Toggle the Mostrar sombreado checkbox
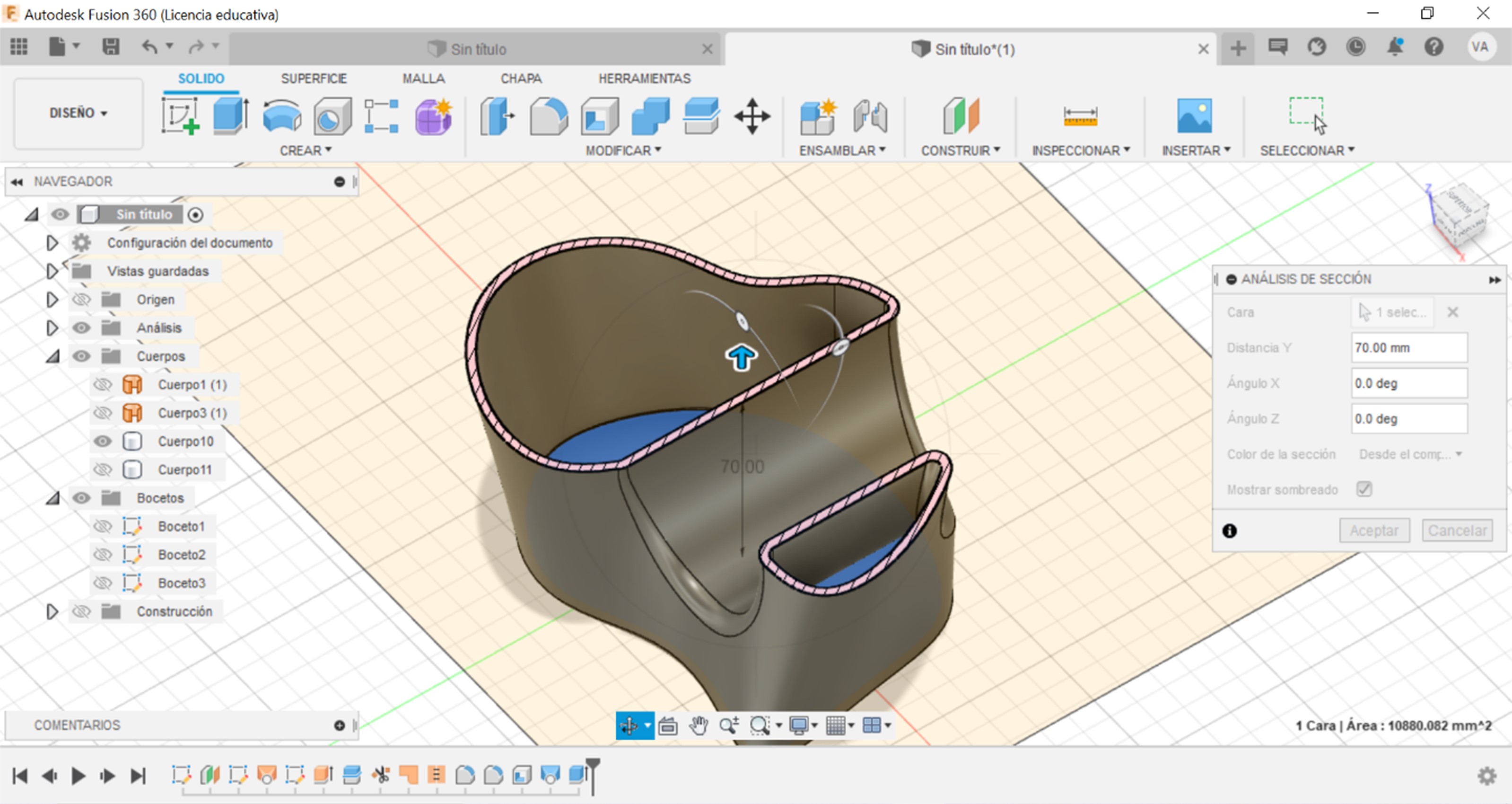Image resolution: width=1512 pixels, height=804 pixels. pos(1364,489)
